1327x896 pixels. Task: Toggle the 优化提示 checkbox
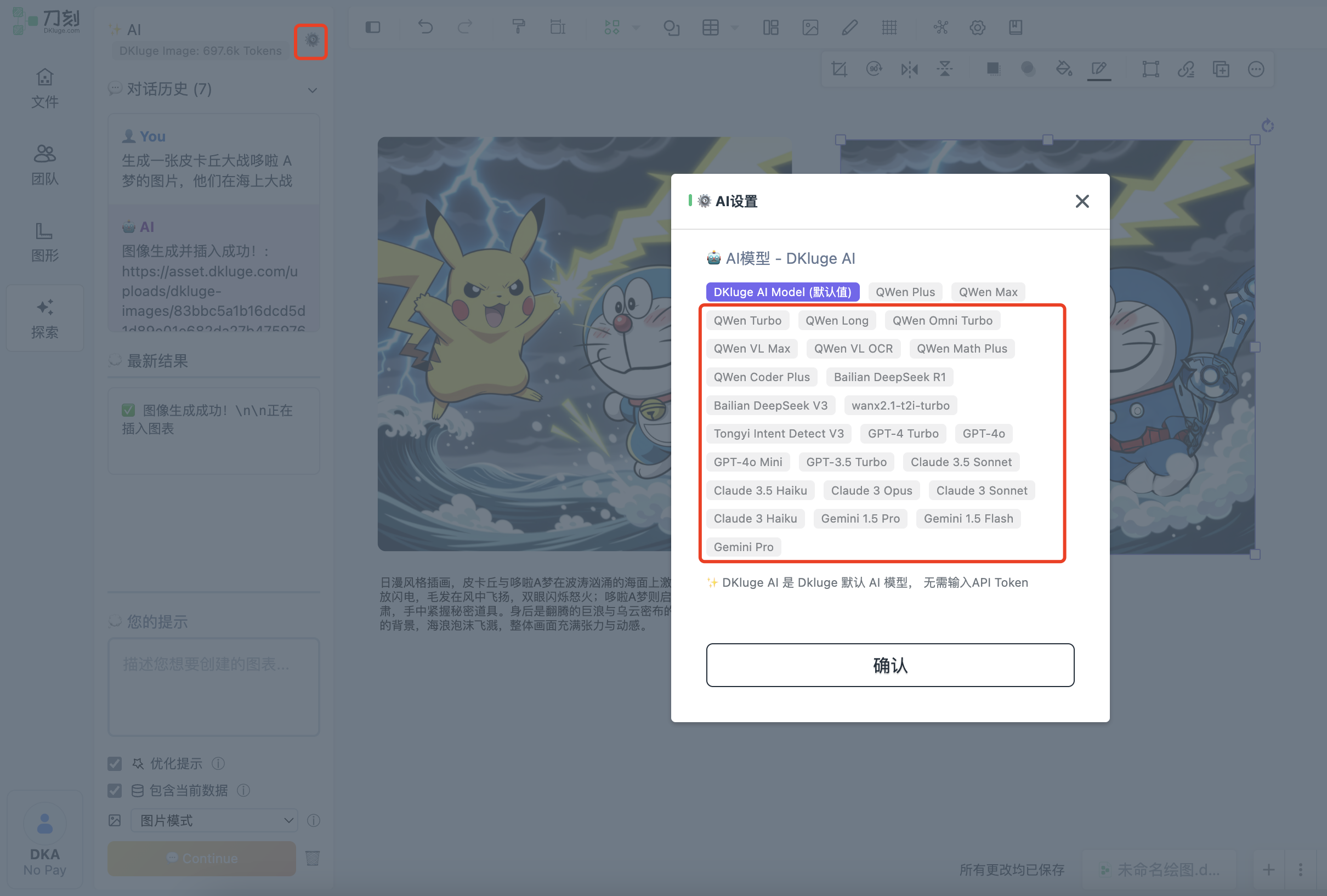tap(115, 763)
